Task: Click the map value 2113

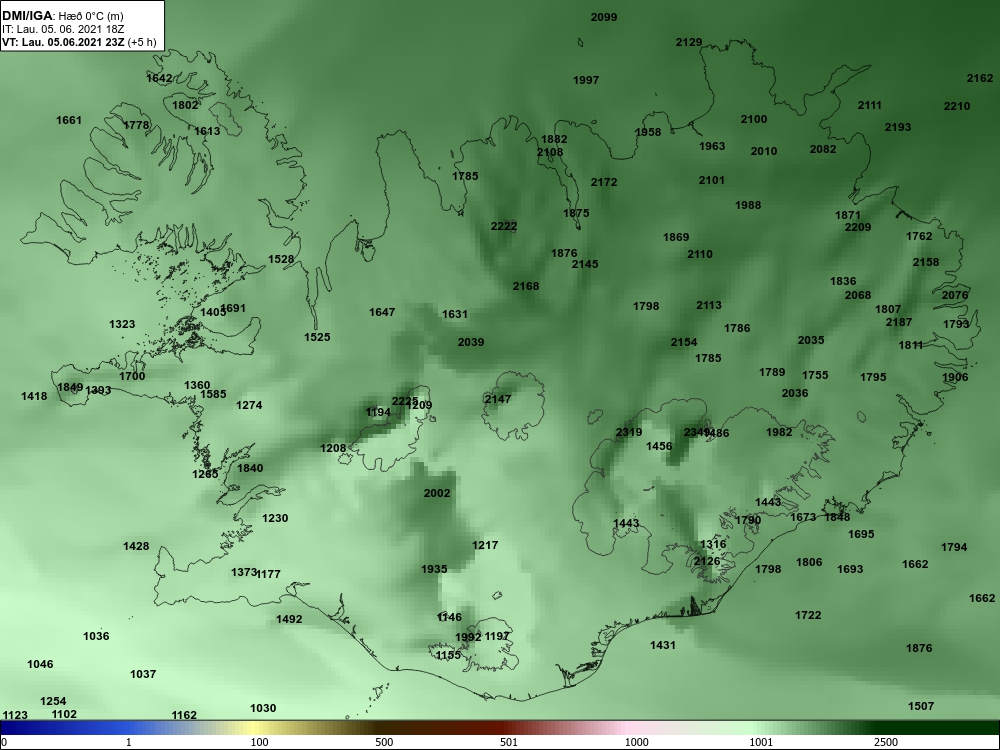Action: point(709,305)
